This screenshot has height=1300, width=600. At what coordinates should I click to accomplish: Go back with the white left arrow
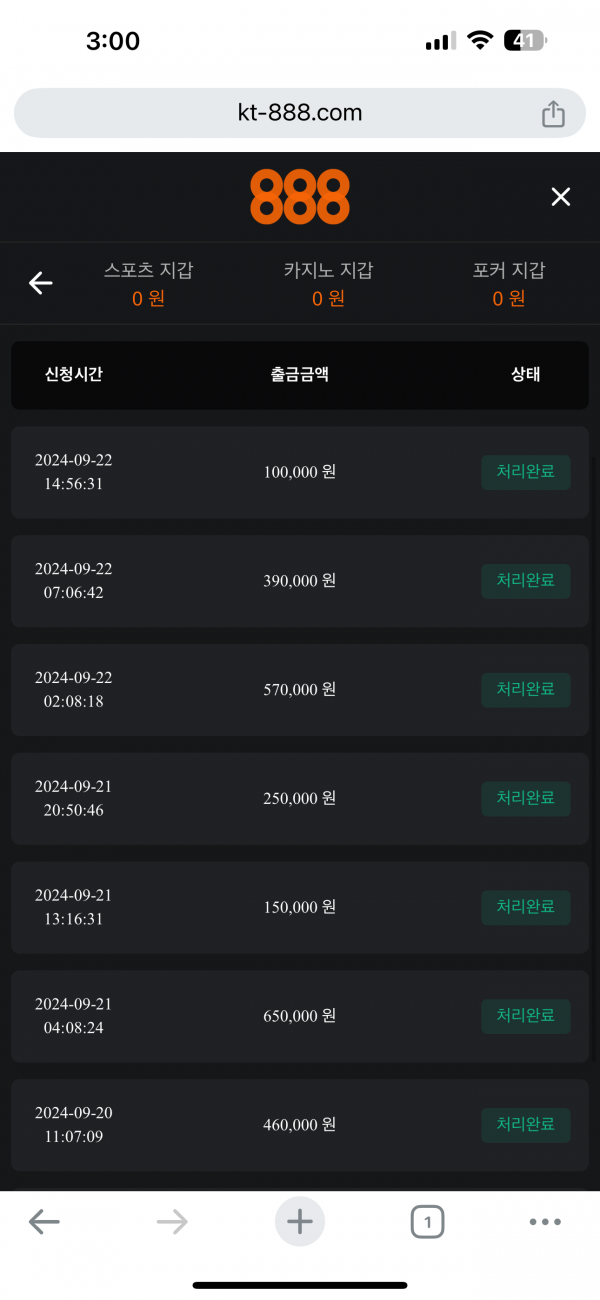[40, 284]
